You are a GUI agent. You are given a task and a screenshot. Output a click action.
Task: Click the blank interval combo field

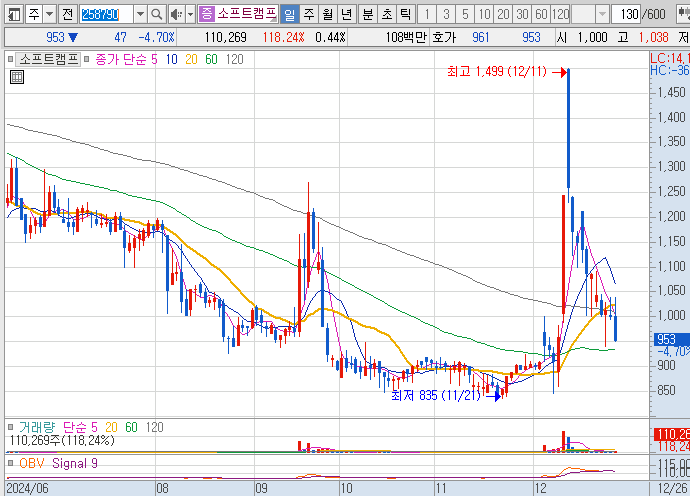pyautogui.click(x=584, y=15)
